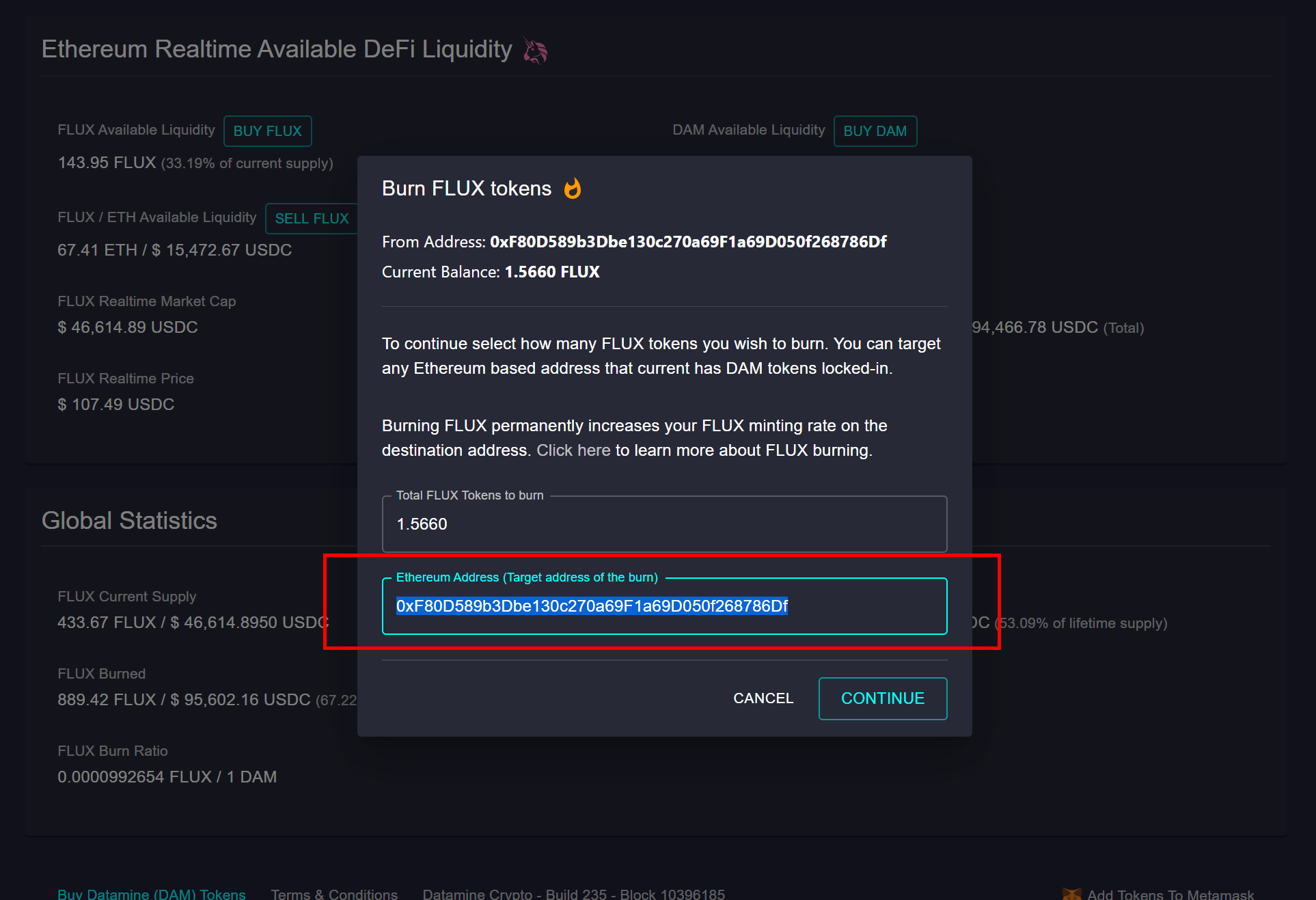Click the FLUX Realtime Market Cap label
The width and height of the screenshot is (1316, 900).
point(147,301)
